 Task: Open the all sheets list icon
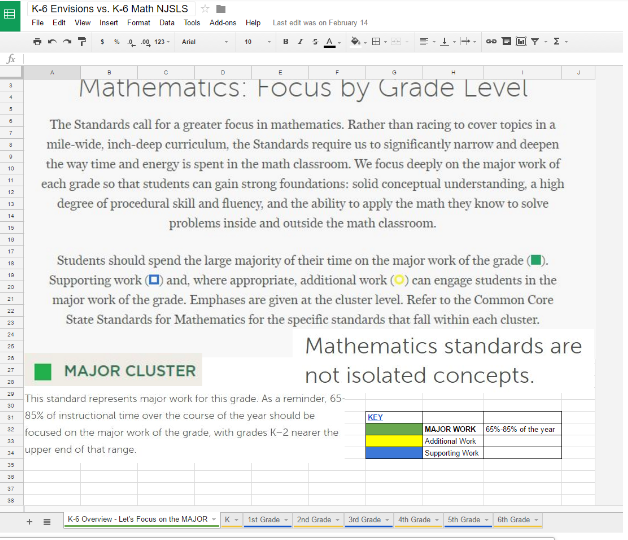[x=46, y=521]
